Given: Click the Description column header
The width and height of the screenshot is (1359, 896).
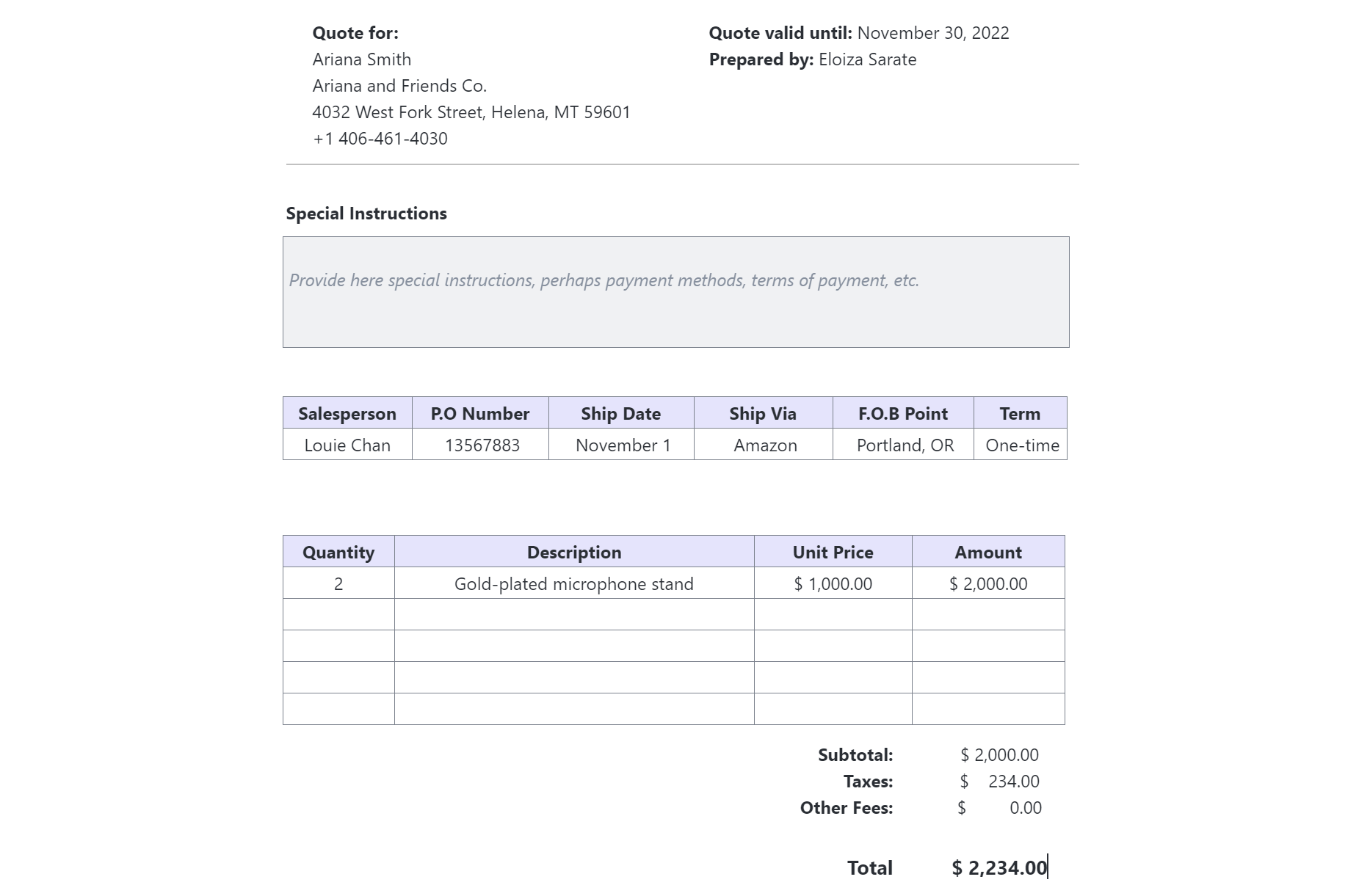Looking at the screenshot, I should (573, 553).
